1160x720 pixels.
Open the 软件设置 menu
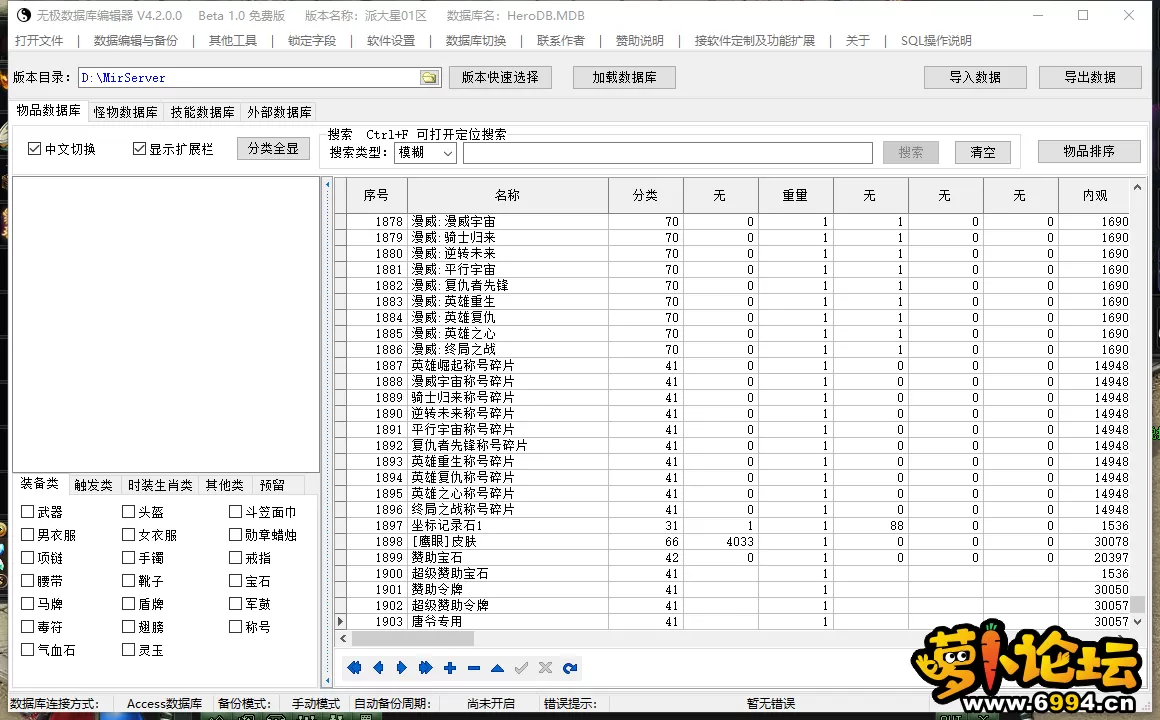coord(391,41)
